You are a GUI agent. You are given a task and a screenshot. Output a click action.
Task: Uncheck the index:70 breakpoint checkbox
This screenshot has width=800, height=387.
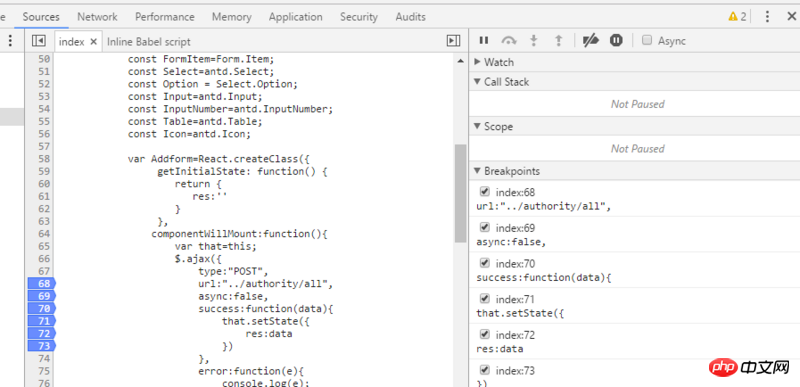(x=485, y=263)
